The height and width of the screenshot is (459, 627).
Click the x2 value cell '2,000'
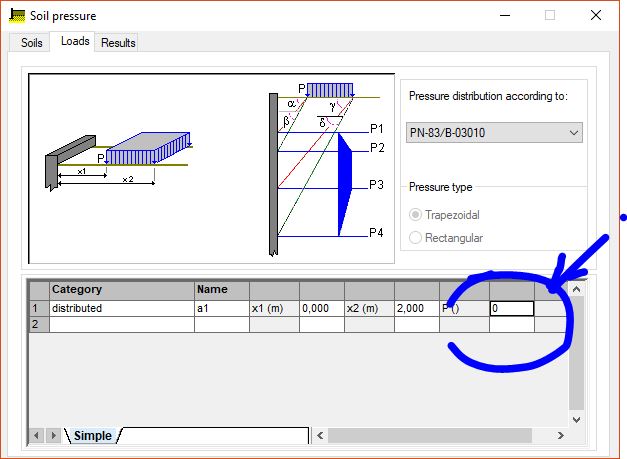tap(417, 308)
